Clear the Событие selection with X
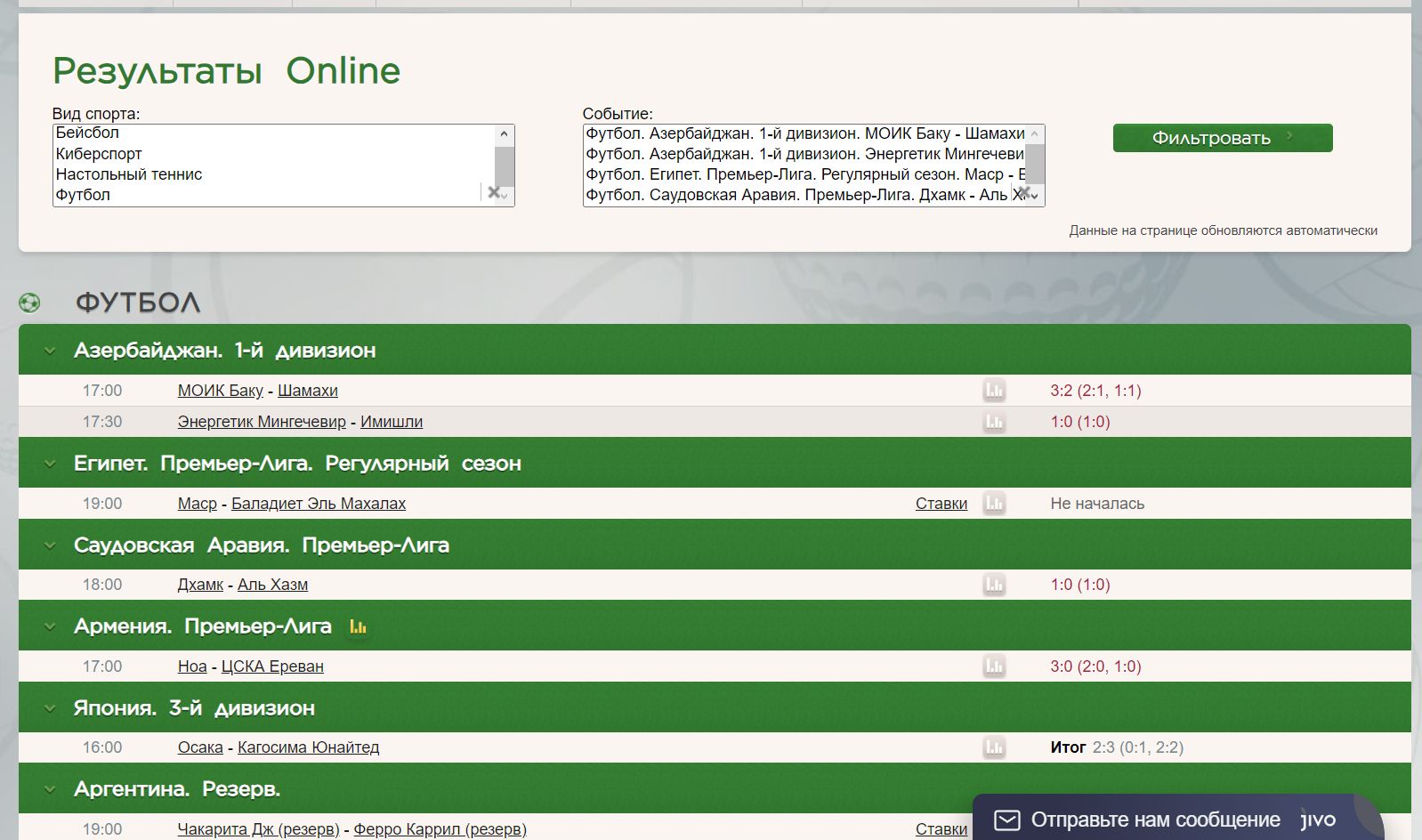Screen dimensions: 1422x840 1023,192
